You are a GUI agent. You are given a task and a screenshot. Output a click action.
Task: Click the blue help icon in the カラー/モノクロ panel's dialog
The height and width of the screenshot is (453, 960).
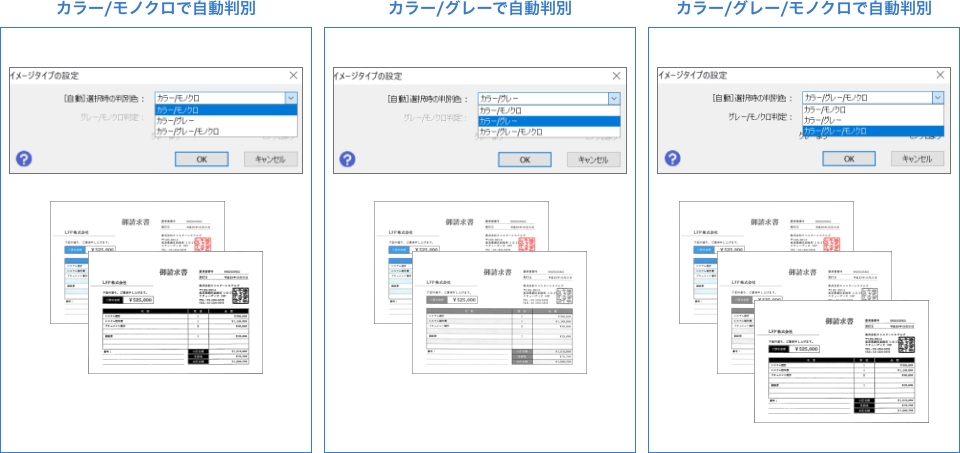(24, 159)
